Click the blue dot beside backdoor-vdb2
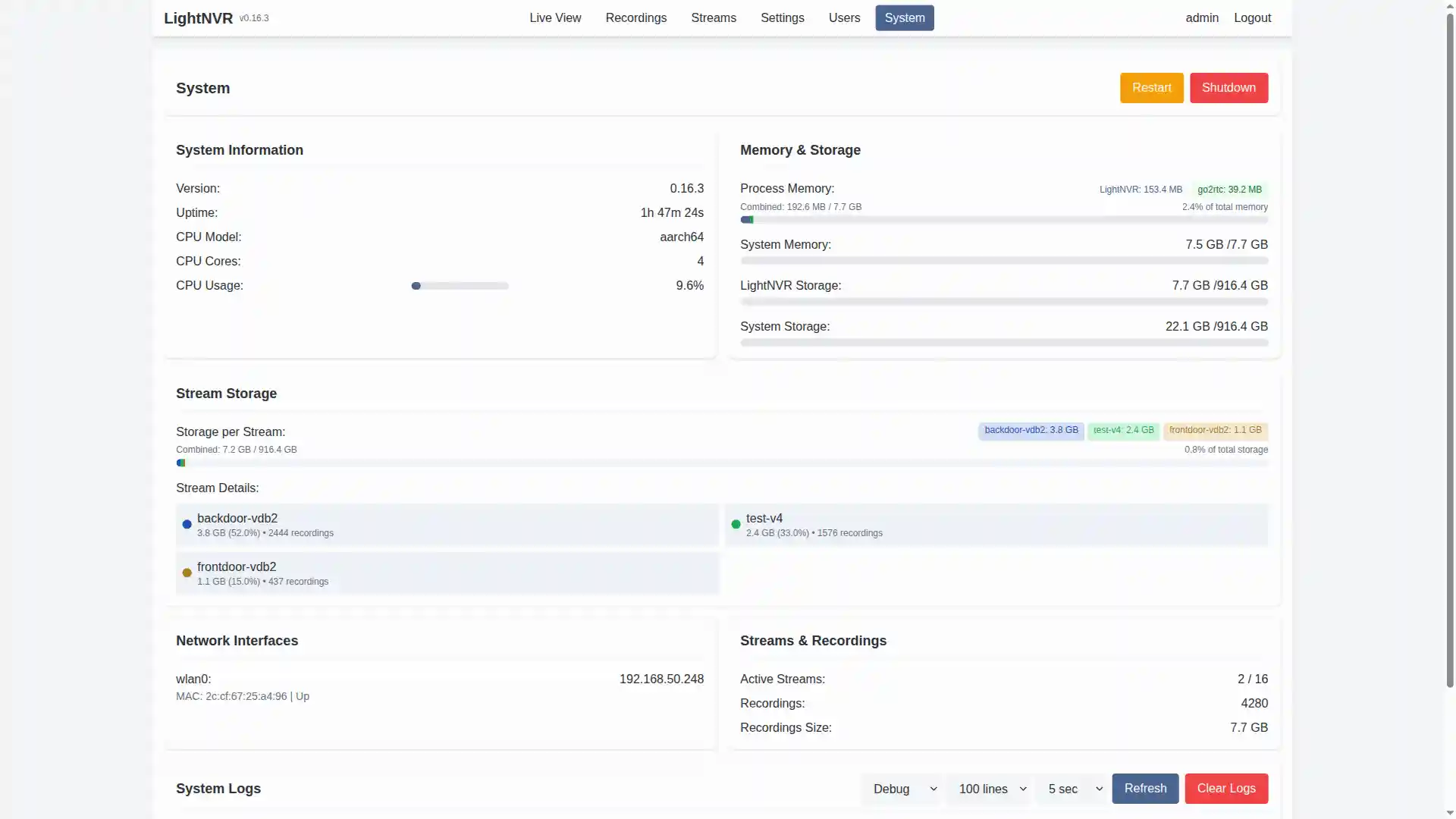 pos(187,525)
